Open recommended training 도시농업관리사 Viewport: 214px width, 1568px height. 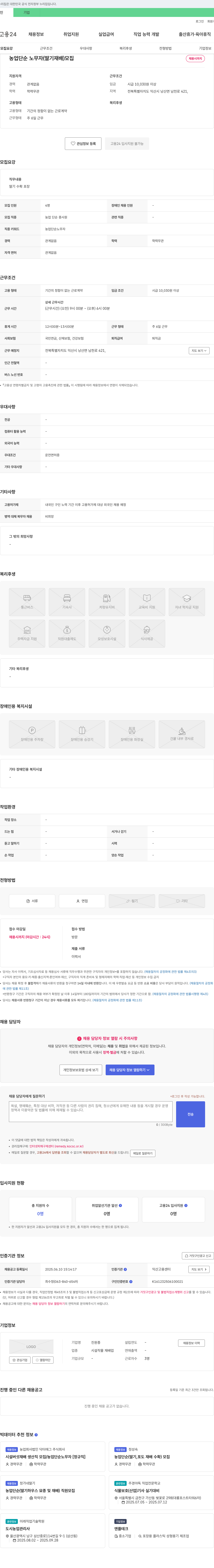[18, 1529]
